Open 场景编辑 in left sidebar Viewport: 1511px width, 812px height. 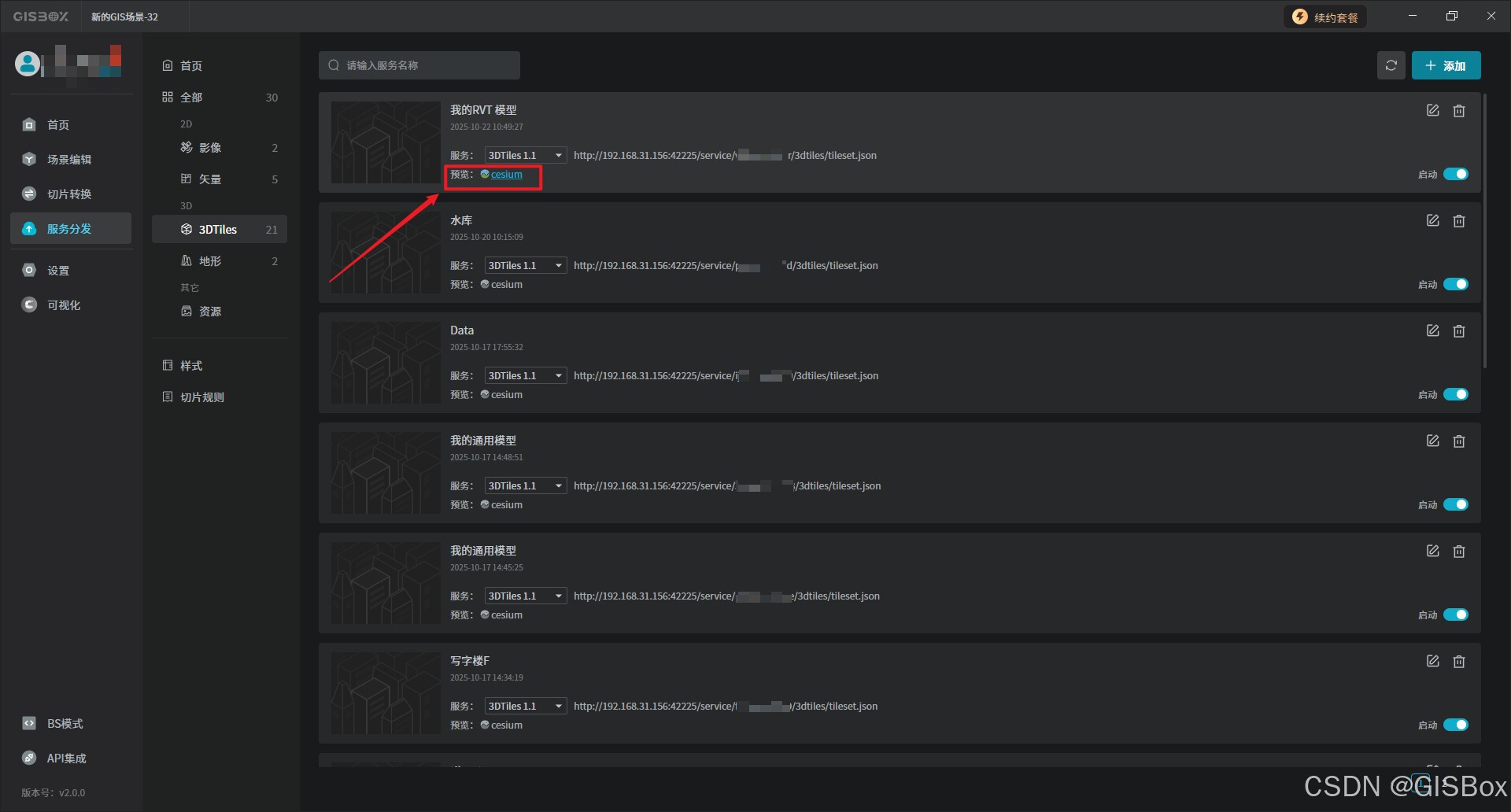point(71,160)
